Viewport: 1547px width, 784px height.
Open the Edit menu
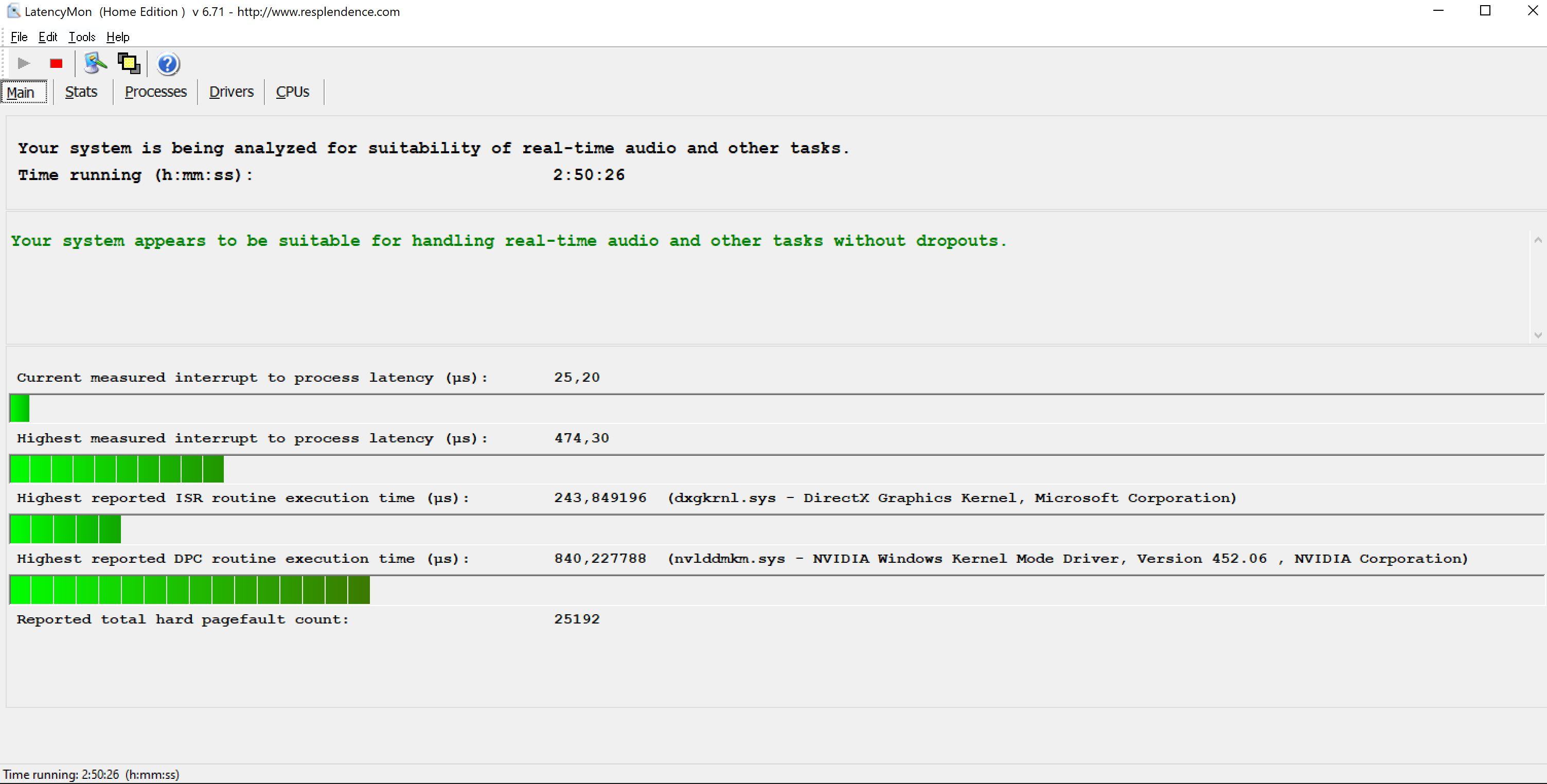pyautogui.click(x=48, y=37)
